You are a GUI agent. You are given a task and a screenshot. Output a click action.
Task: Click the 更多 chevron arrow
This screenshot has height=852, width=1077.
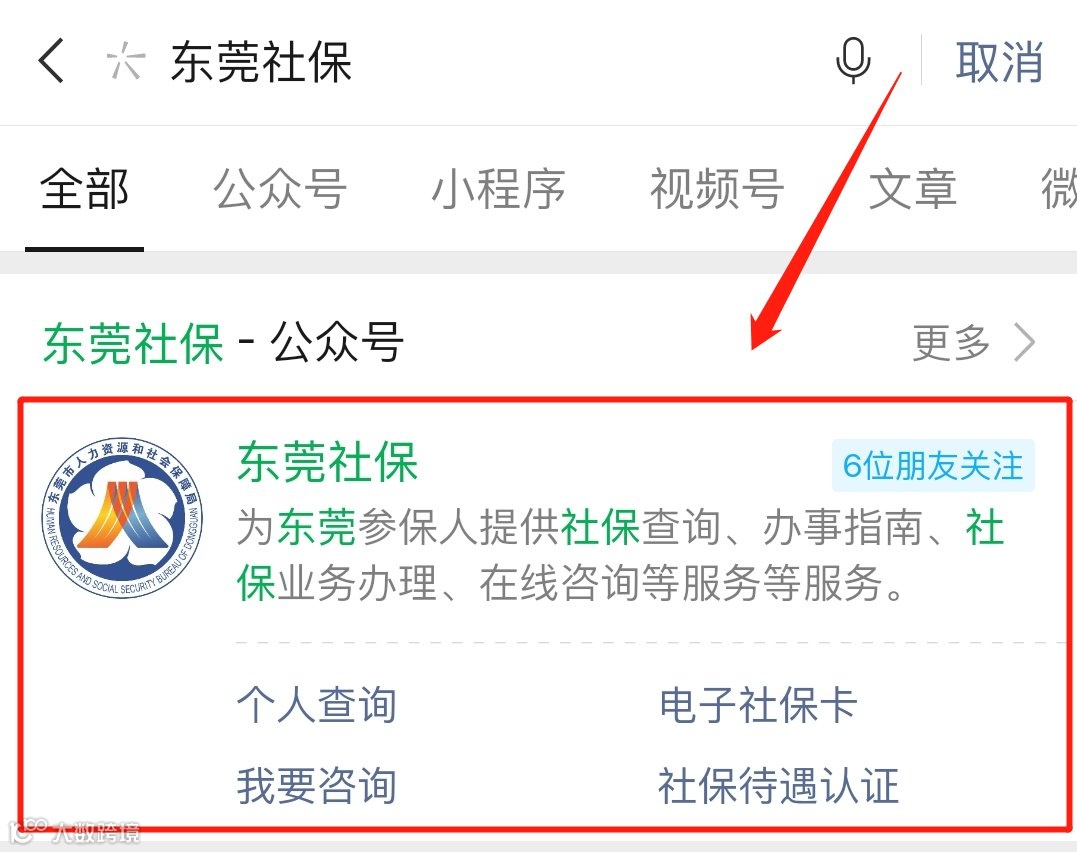coord(1025,342)
